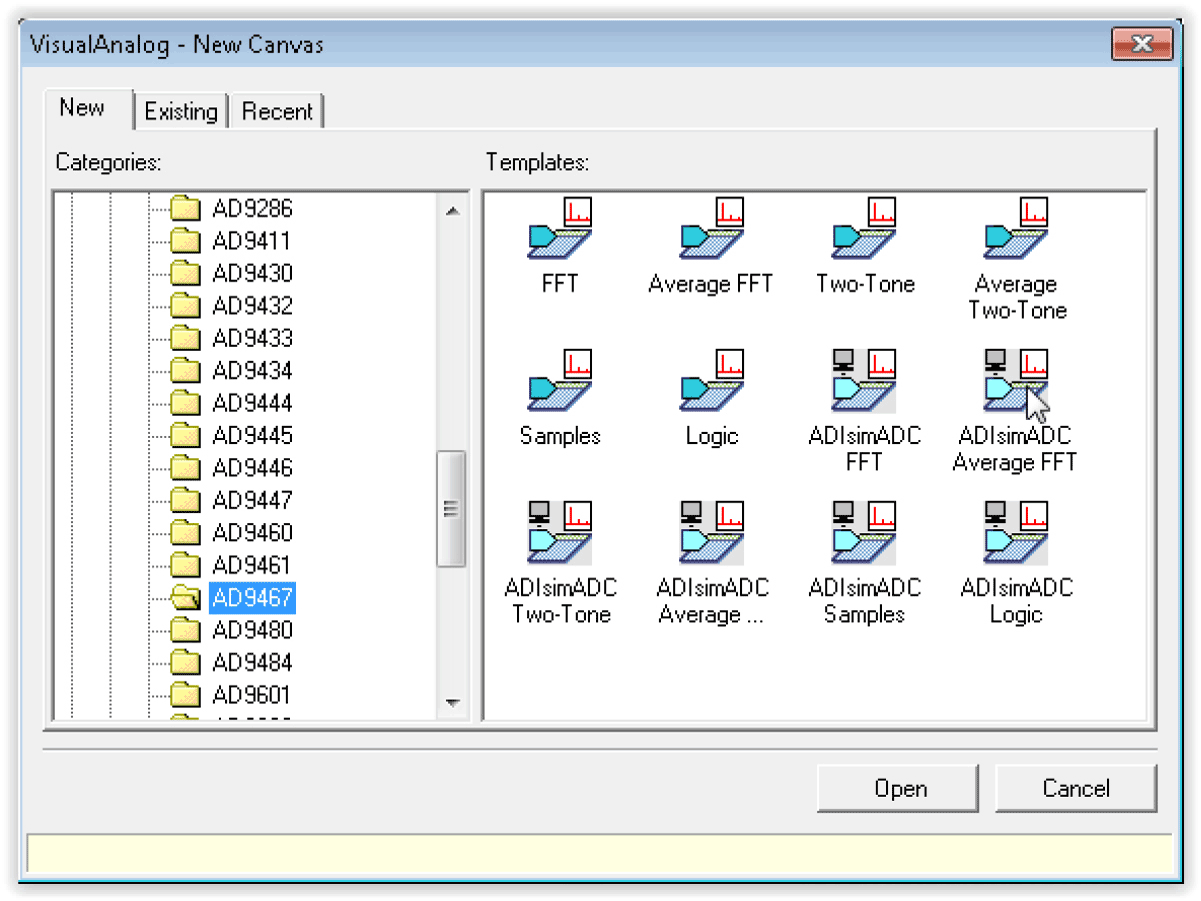1201x901 pixels.
Task: Switch to the Existing tab
Action: pyautogui.click(x=181, y=111)
